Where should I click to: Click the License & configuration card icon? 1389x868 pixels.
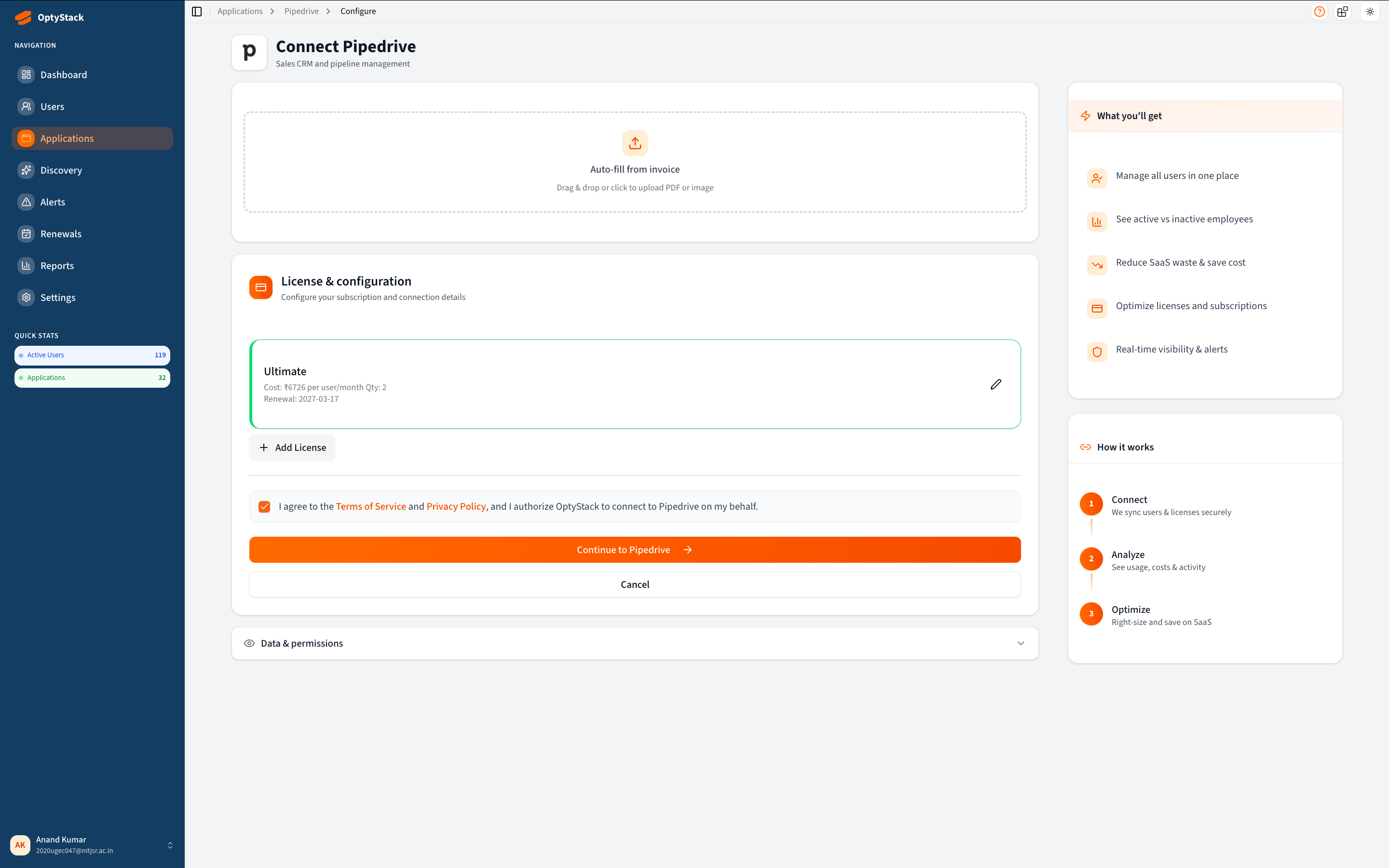[260, 287]
